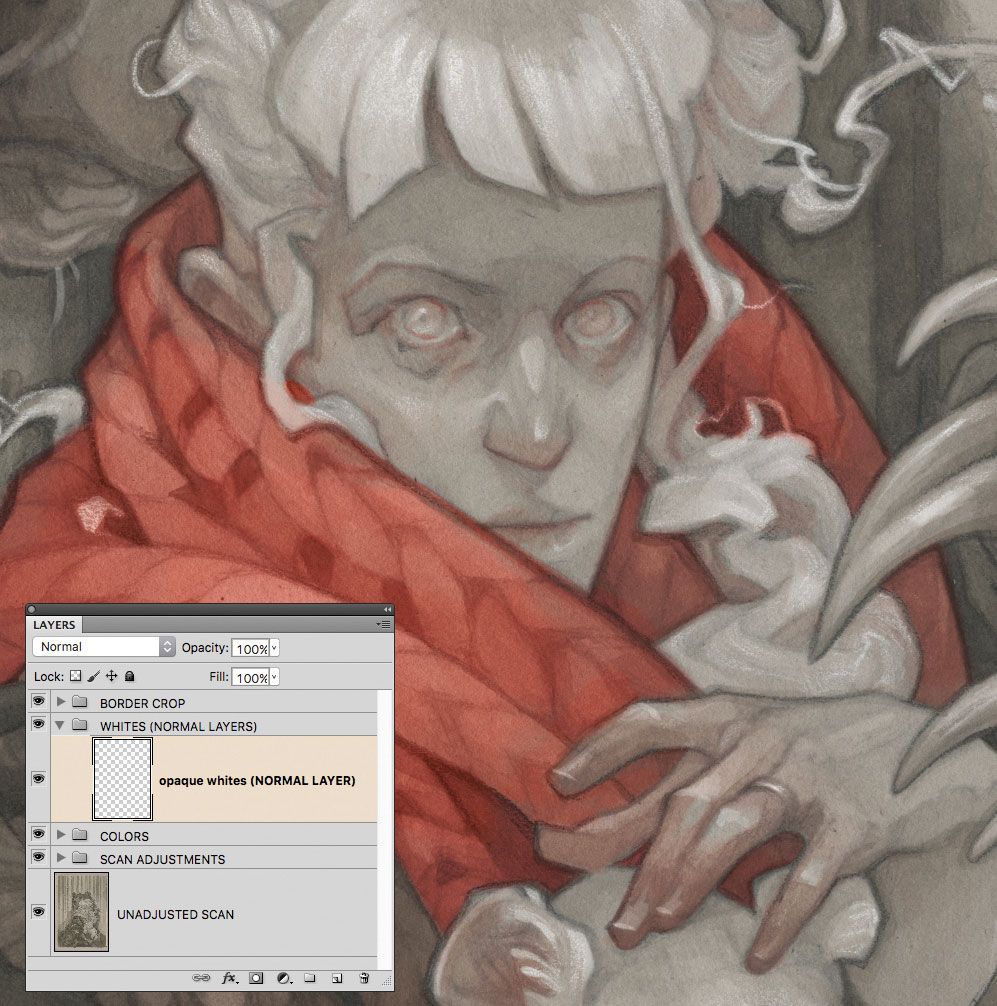Image resolution: width=997 pixels, height=1006 pixels.
Task: Click the Fill percentage field
Action: click(x=252, y=677)
